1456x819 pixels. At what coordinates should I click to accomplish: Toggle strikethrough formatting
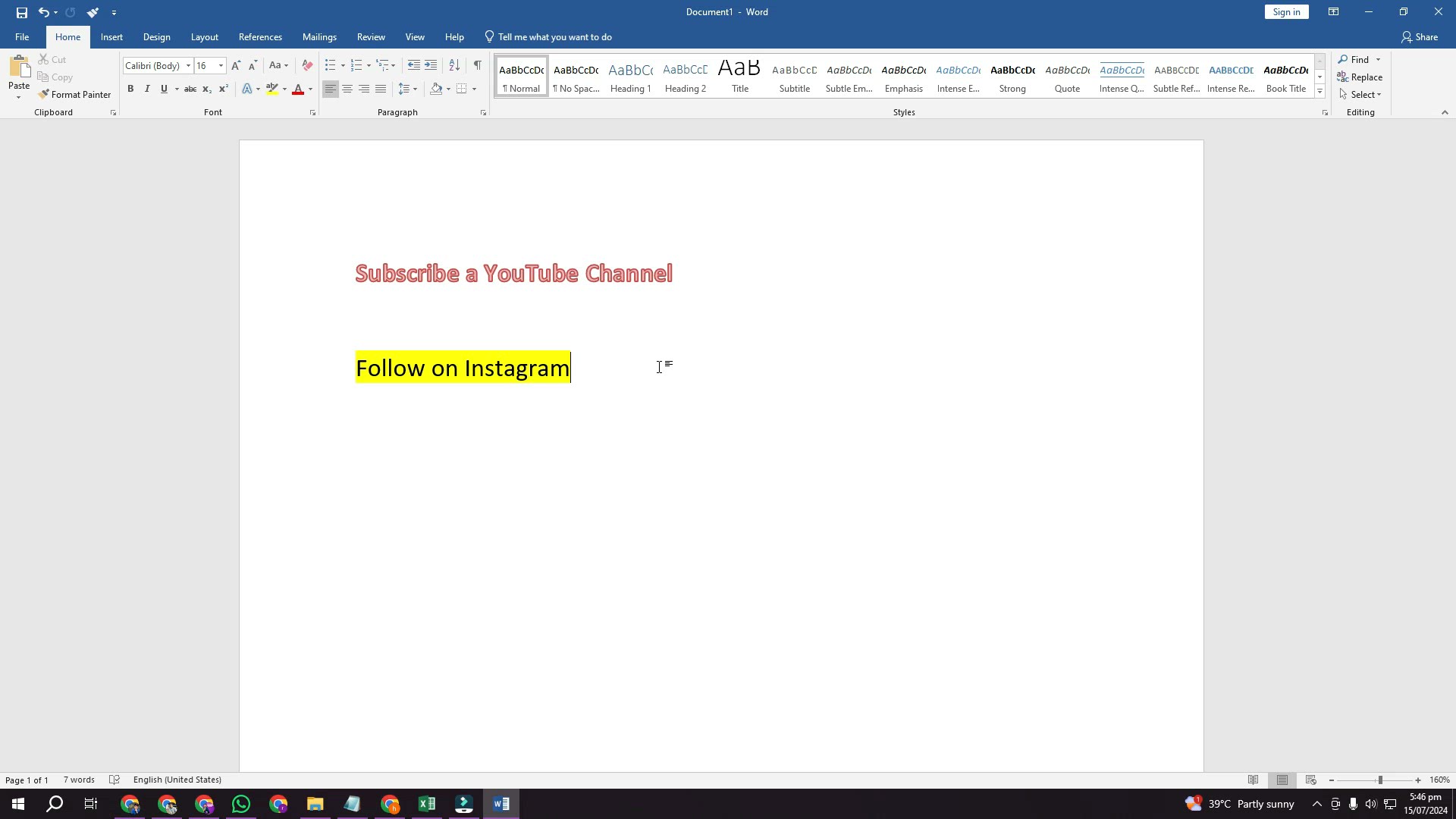click(190, 89)
